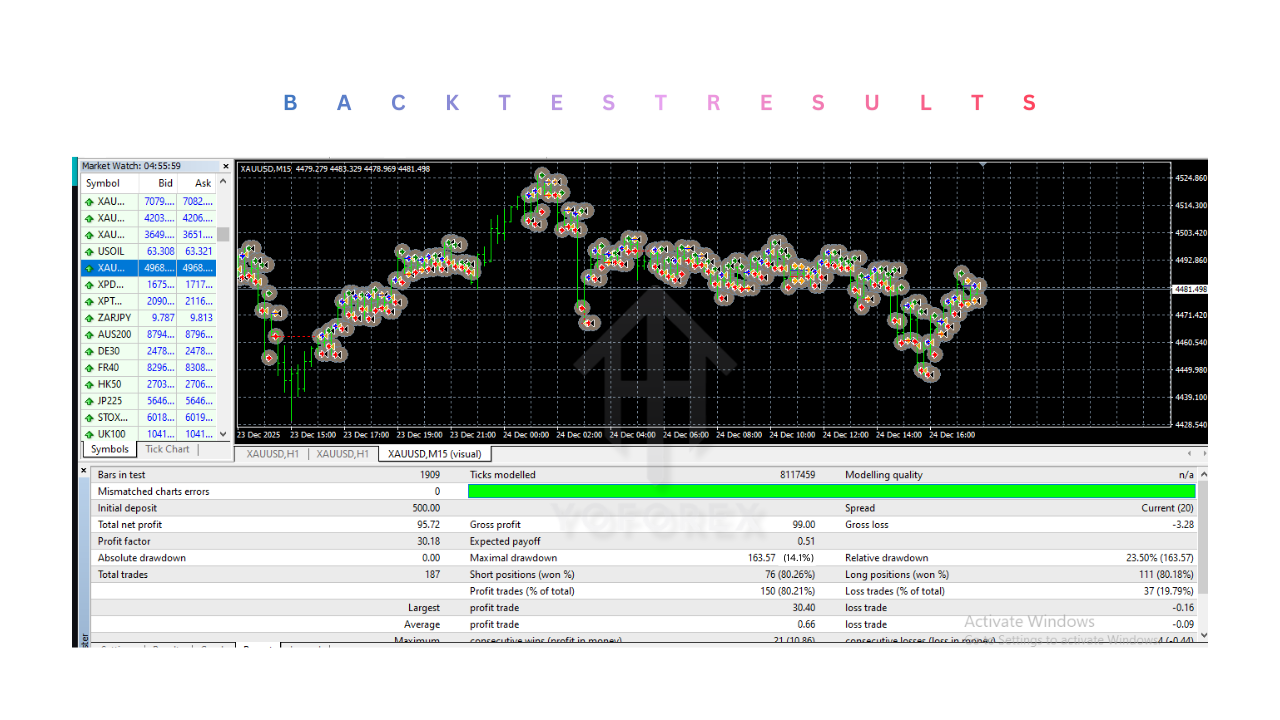
Task: Sort by the Symbol column header
Action: point(103,183)
